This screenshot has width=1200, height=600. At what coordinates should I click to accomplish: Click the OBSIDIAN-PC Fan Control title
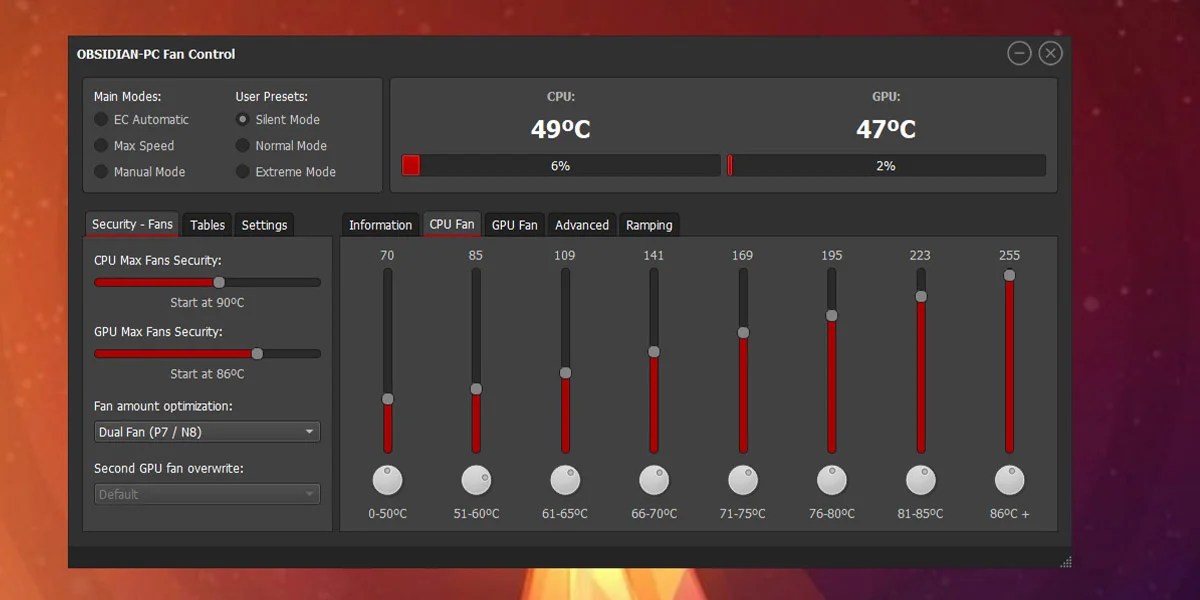tap(156, 54)
